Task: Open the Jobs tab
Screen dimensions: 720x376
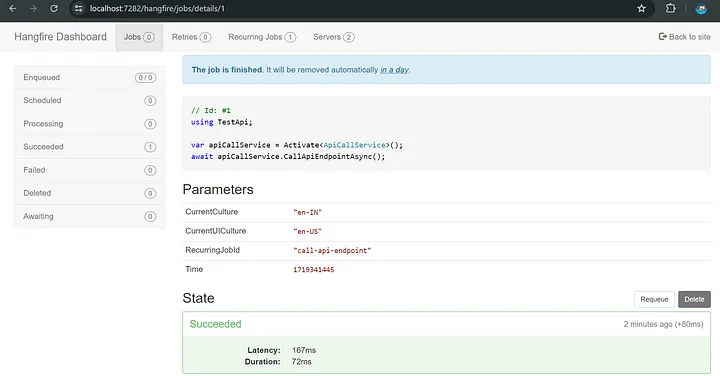Action: coord(139,37)
